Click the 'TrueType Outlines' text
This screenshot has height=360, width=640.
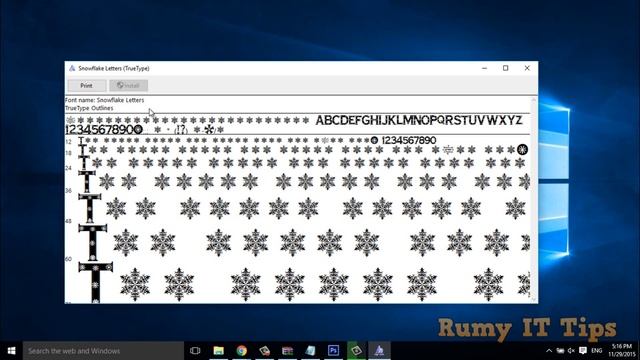pos(89,108)
